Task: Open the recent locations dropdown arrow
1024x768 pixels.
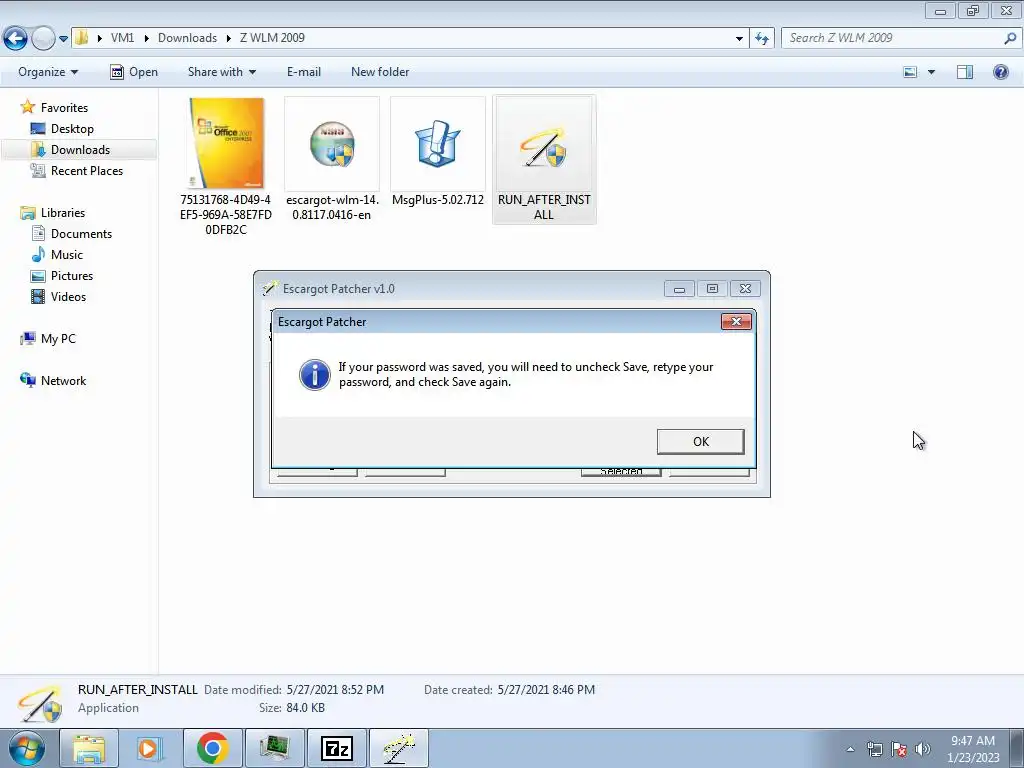Action: 63,39
